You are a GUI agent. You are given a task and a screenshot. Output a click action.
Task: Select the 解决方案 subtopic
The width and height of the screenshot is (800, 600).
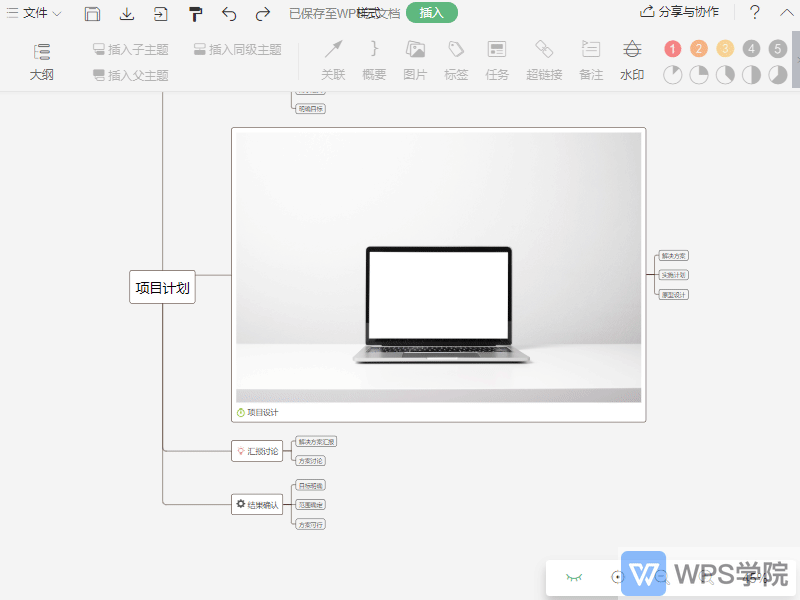[674, 256]
